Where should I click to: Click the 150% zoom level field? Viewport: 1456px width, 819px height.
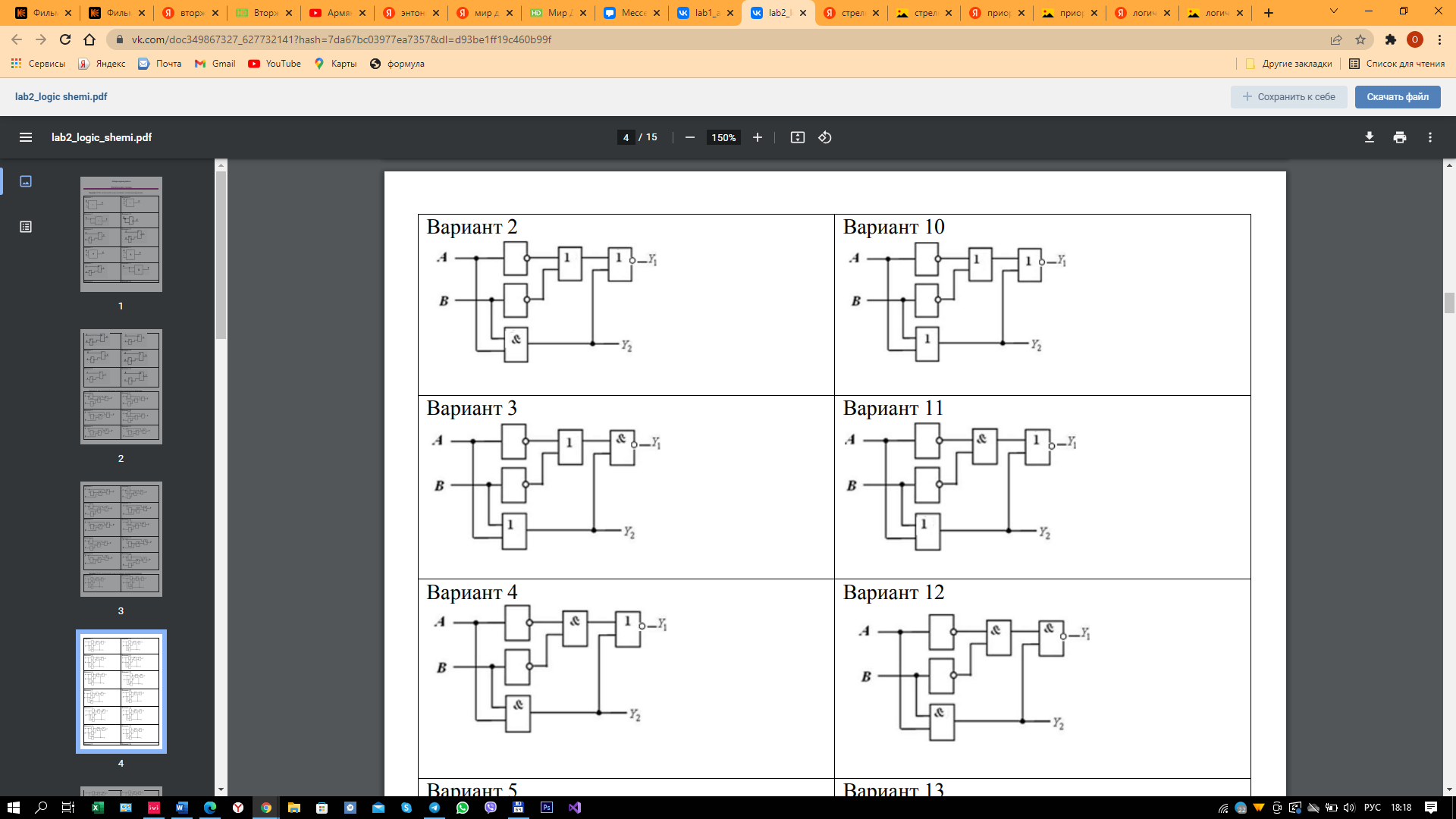point(723,137)
